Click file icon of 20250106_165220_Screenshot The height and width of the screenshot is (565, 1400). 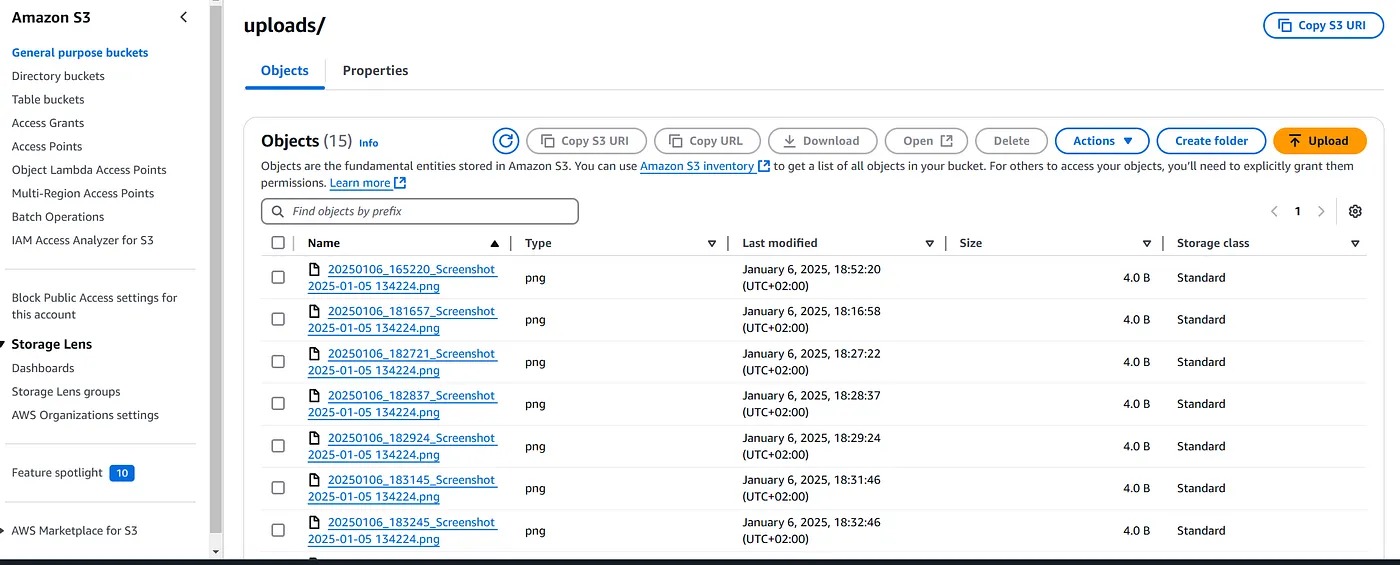click(x=314, y=269)
